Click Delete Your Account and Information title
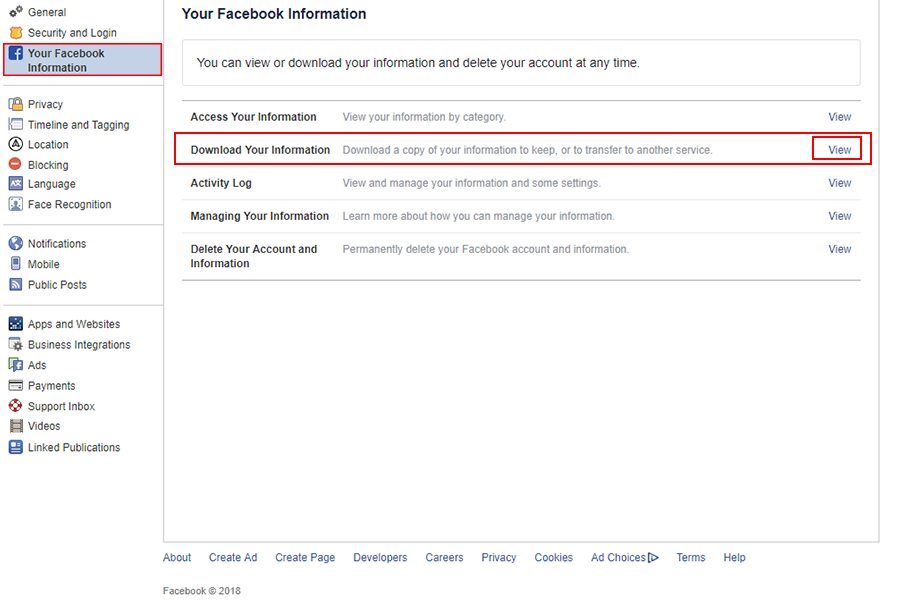 [x=254, y=256]
